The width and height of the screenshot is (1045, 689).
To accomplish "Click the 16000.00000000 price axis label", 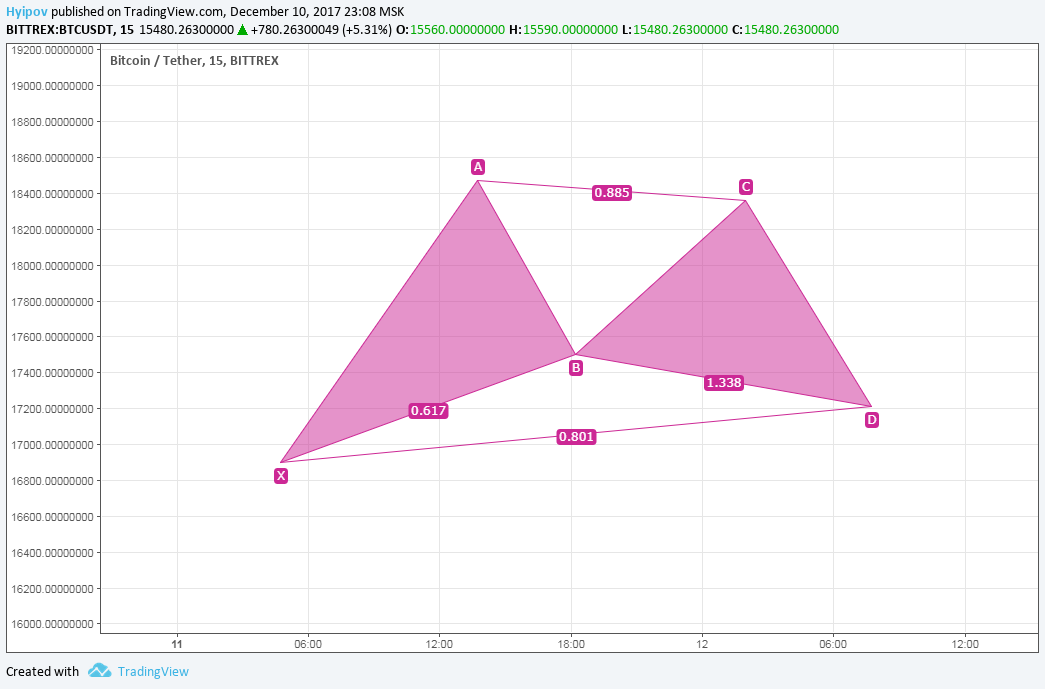I will [x=53, y=624].
